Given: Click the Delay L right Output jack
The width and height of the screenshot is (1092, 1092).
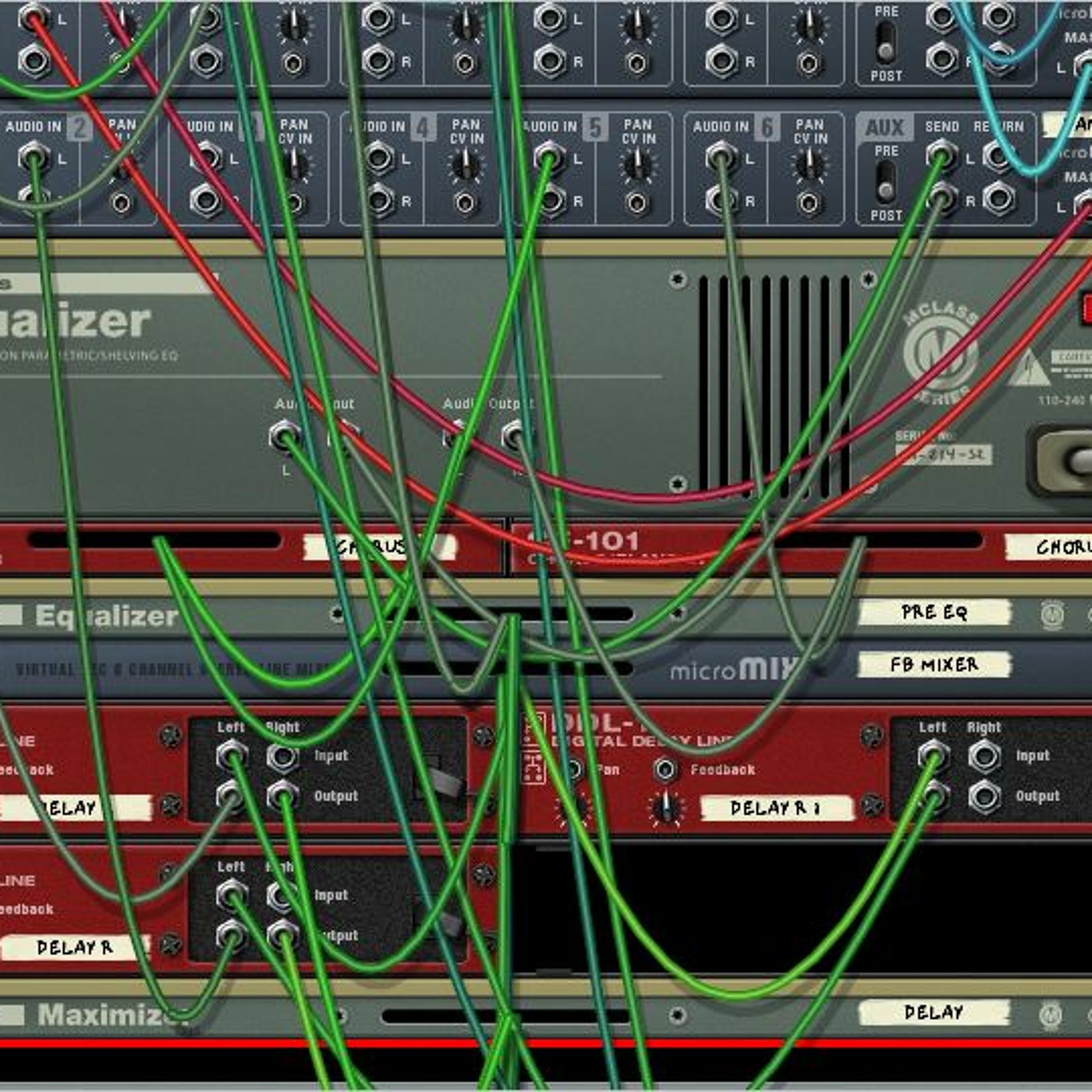Looking at the screenshot, I should point(282,796).
